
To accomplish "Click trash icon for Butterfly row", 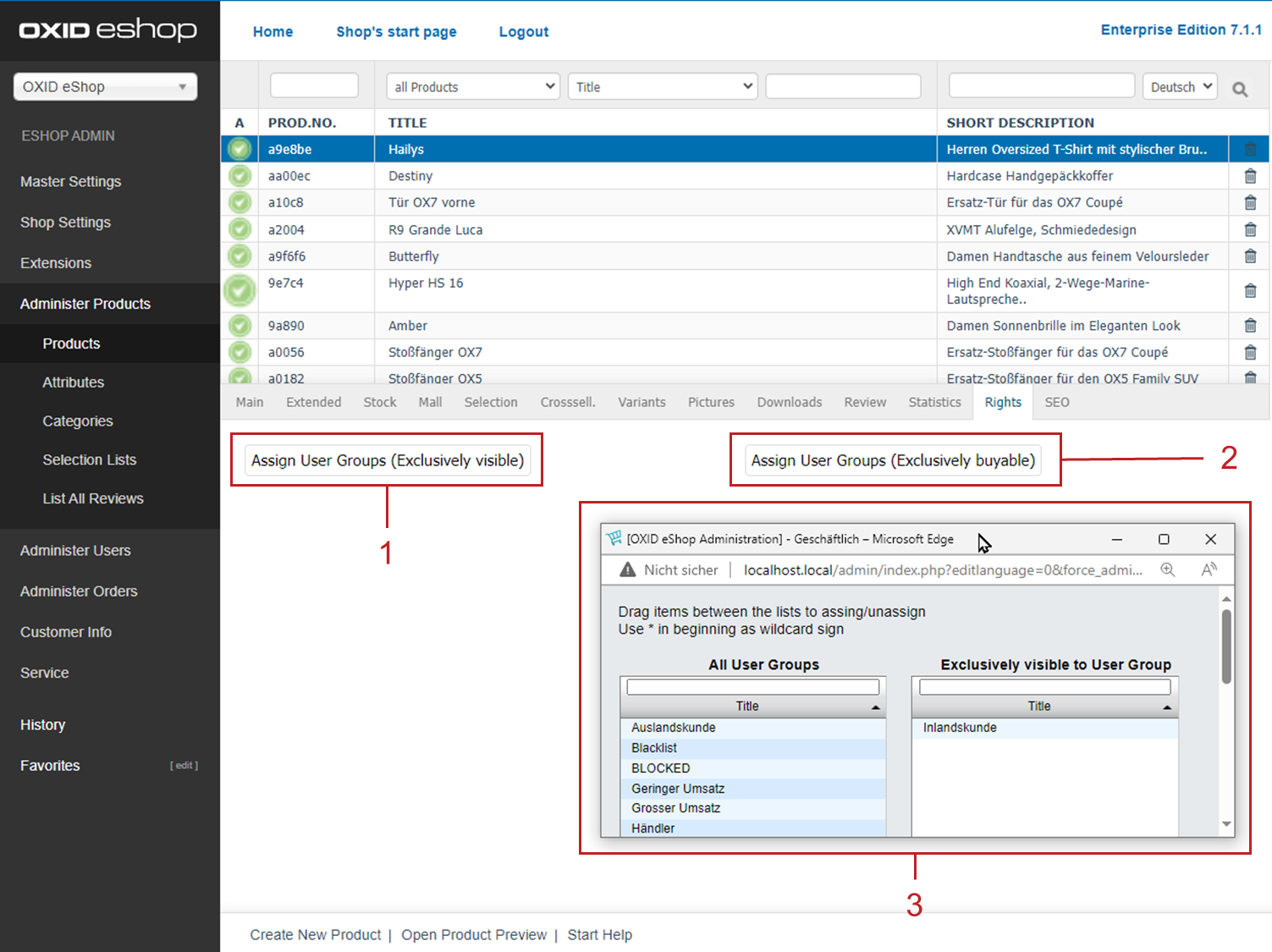I will (1250, 256).
